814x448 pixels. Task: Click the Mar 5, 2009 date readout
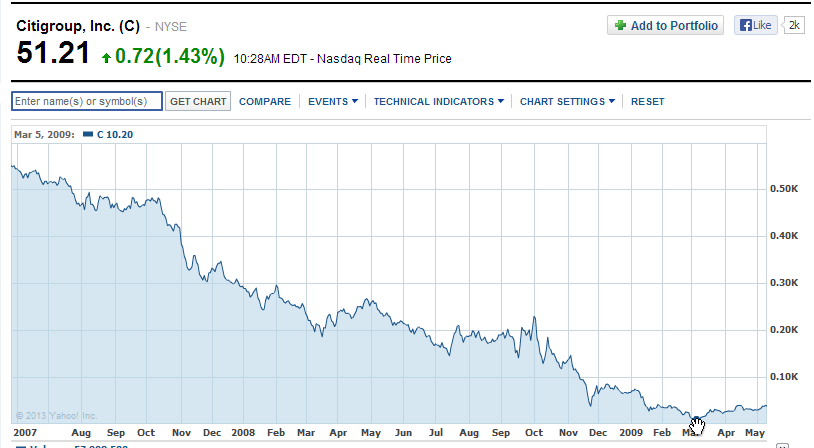point(44,134)
